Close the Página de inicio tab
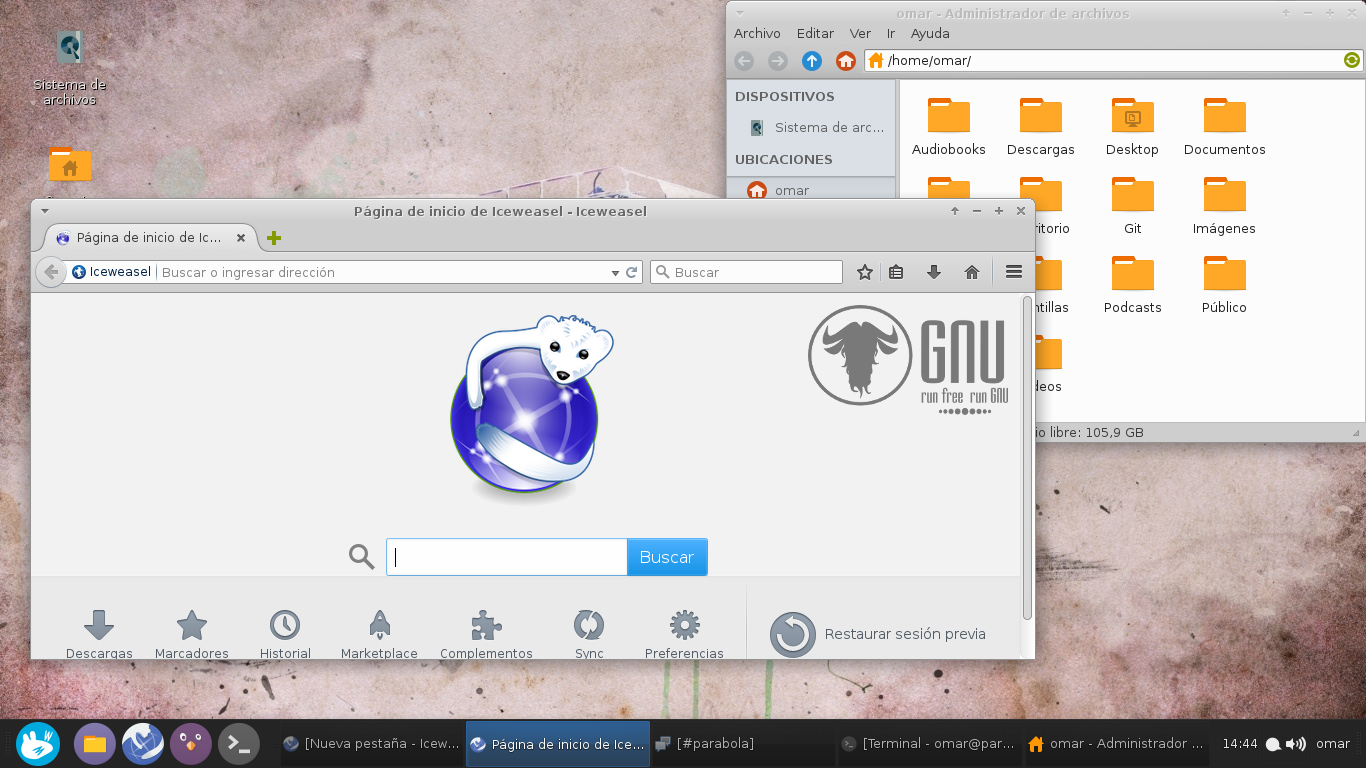 coord(241,238)
